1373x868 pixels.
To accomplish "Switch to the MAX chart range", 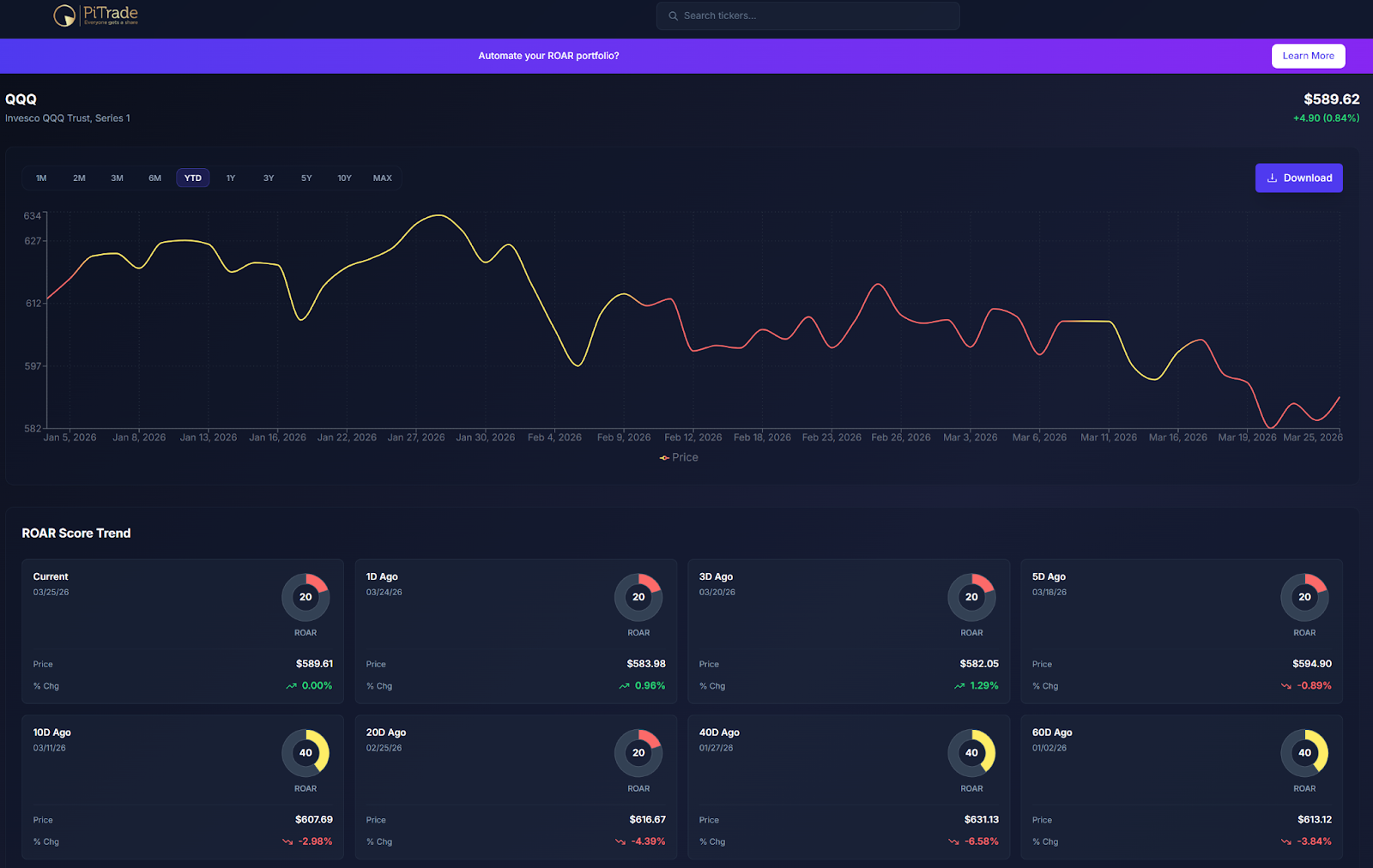I will (x=383, y=178).
